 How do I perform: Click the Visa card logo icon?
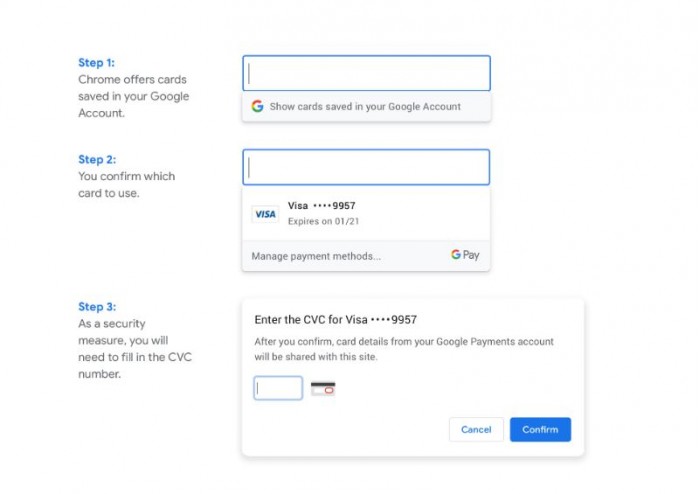click(x=265, y=214)
